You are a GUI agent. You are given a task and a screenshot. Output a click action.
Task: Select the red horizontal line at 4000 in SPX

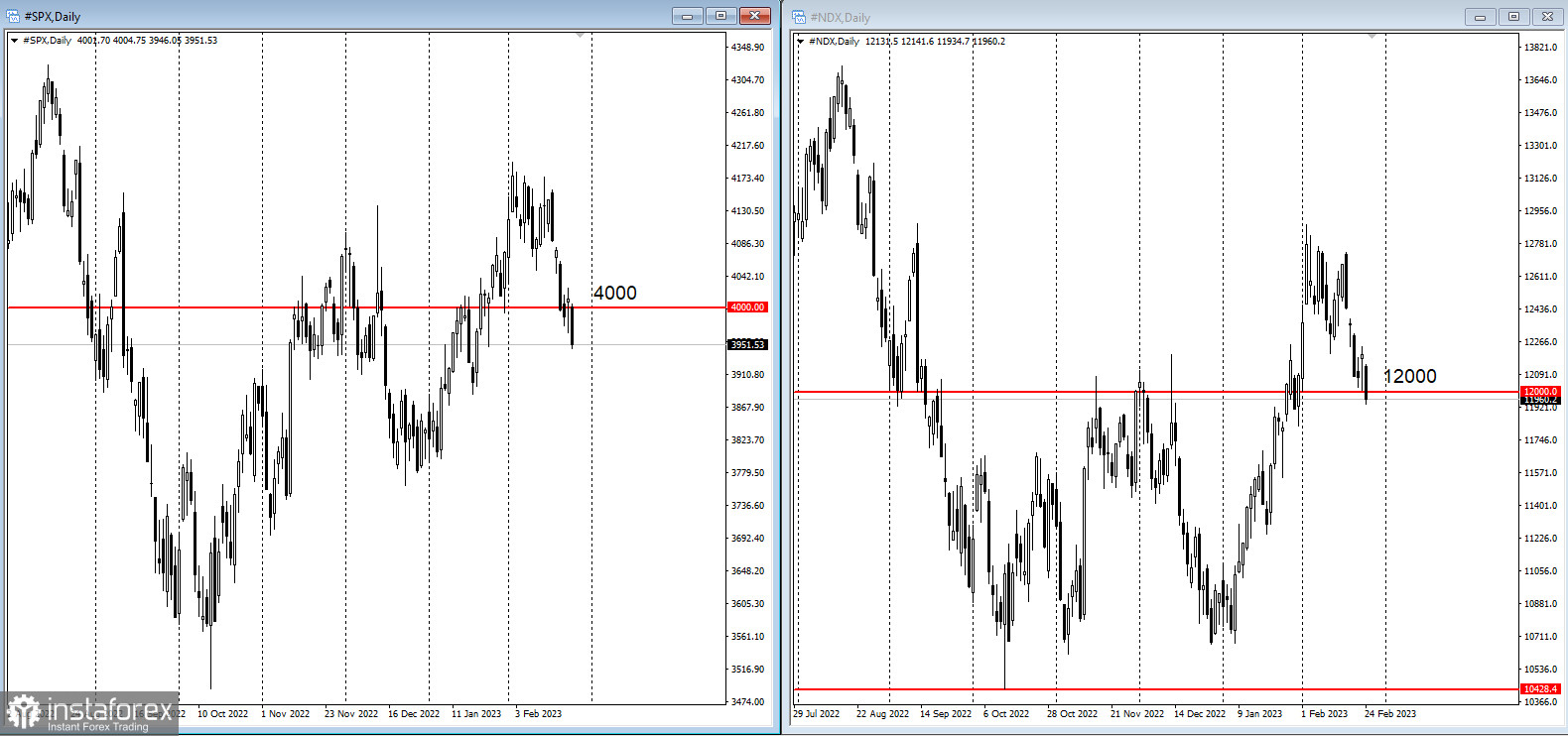point(367,307)
